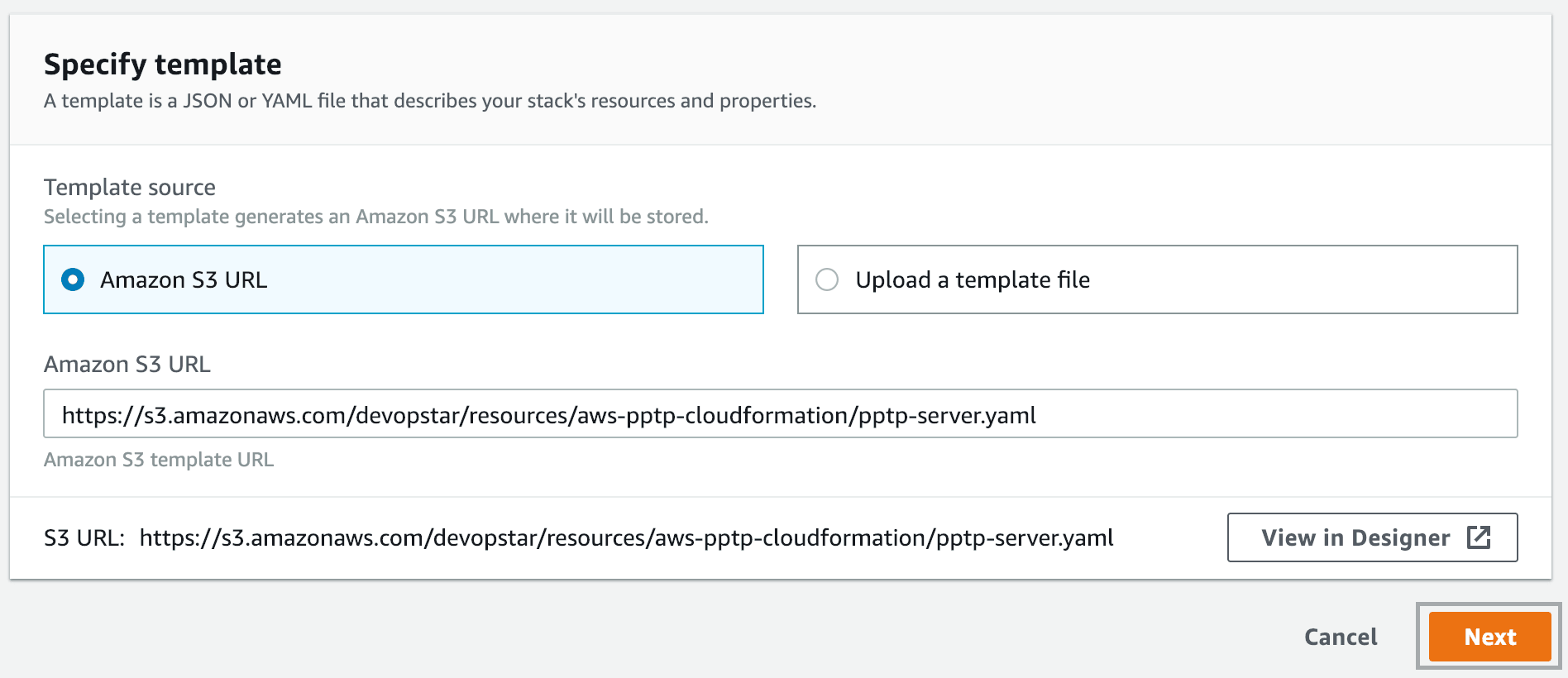The image size is (1568, 678).
Task: Click the S3 URL value in the summary row
Action: pos(626,538)
